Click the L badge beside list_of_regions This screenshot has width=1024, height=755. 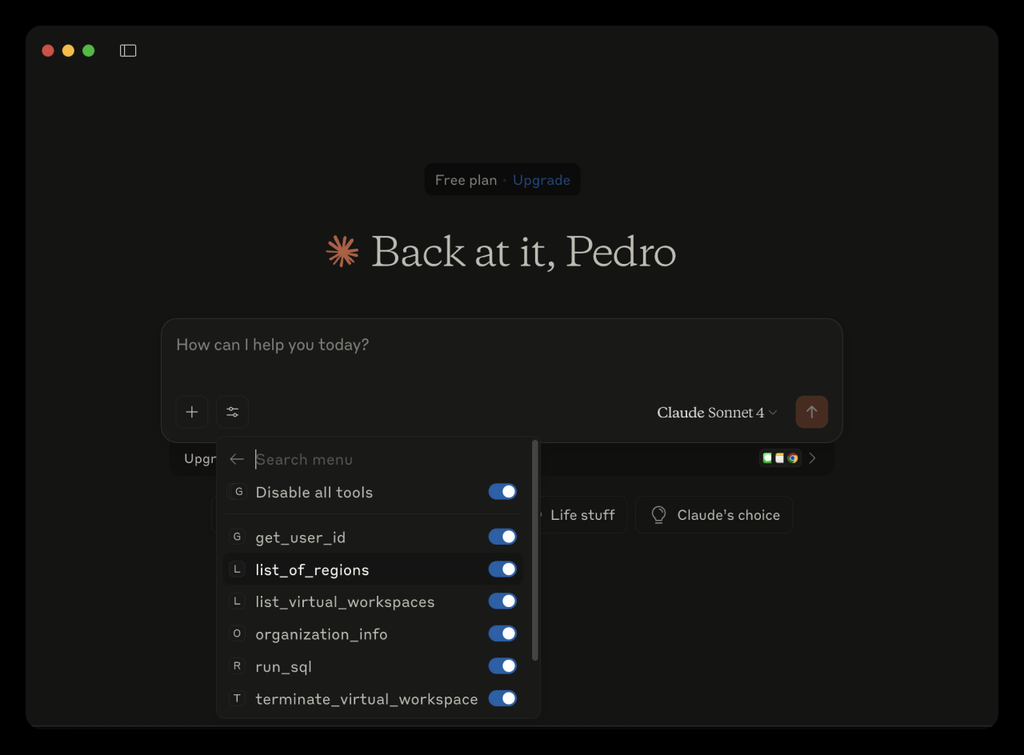[x=237, y=570]
